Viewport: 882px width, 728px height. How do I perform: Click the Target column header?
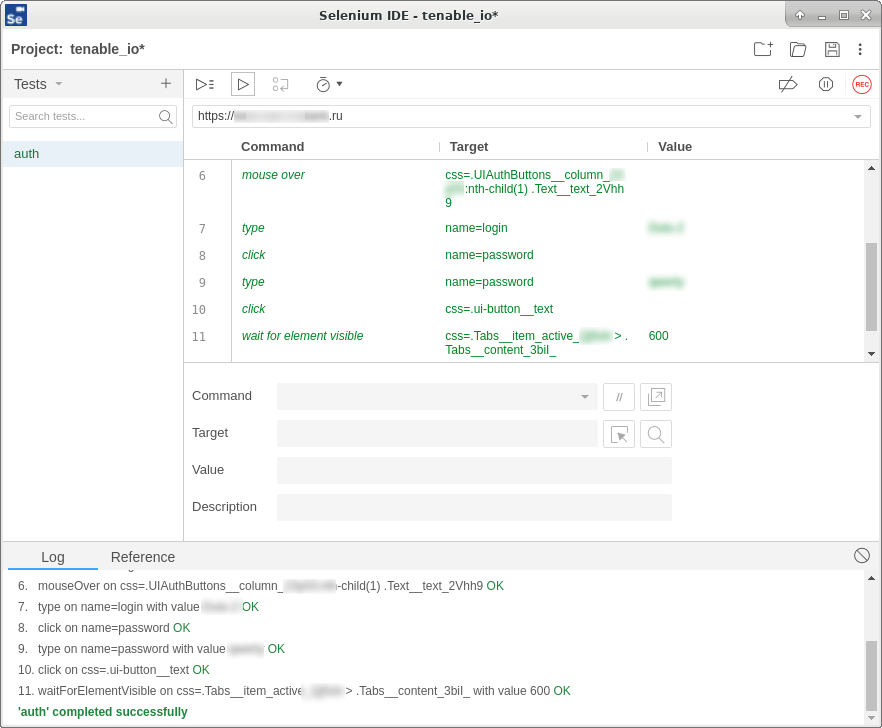click(x=469, y=147)
